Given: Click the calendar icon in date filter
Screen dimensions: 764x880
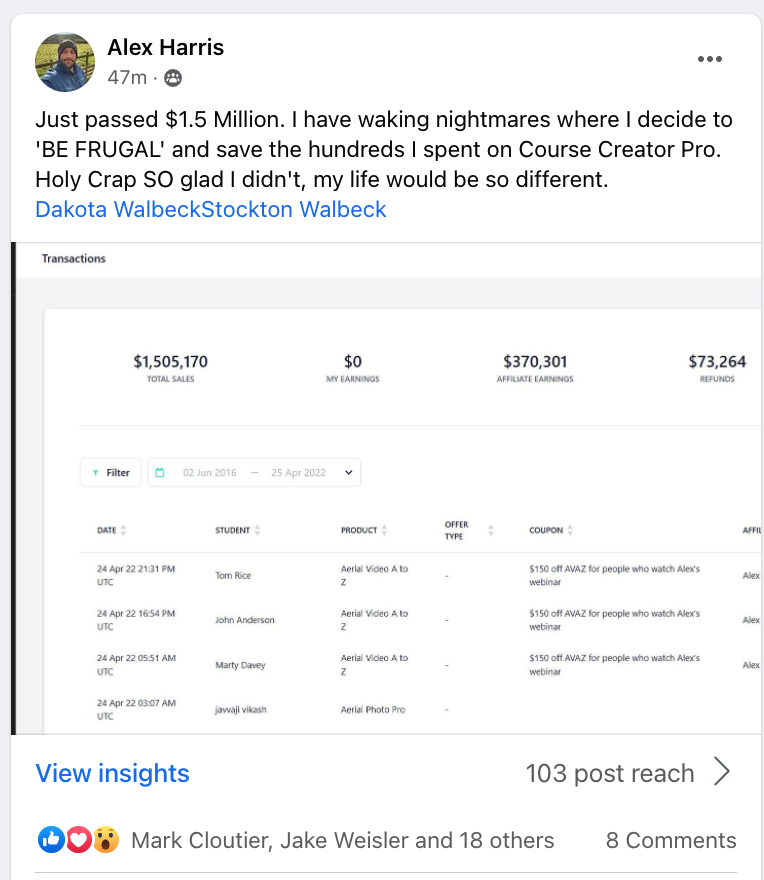Looking at the screenshot, I should [160, 473].
